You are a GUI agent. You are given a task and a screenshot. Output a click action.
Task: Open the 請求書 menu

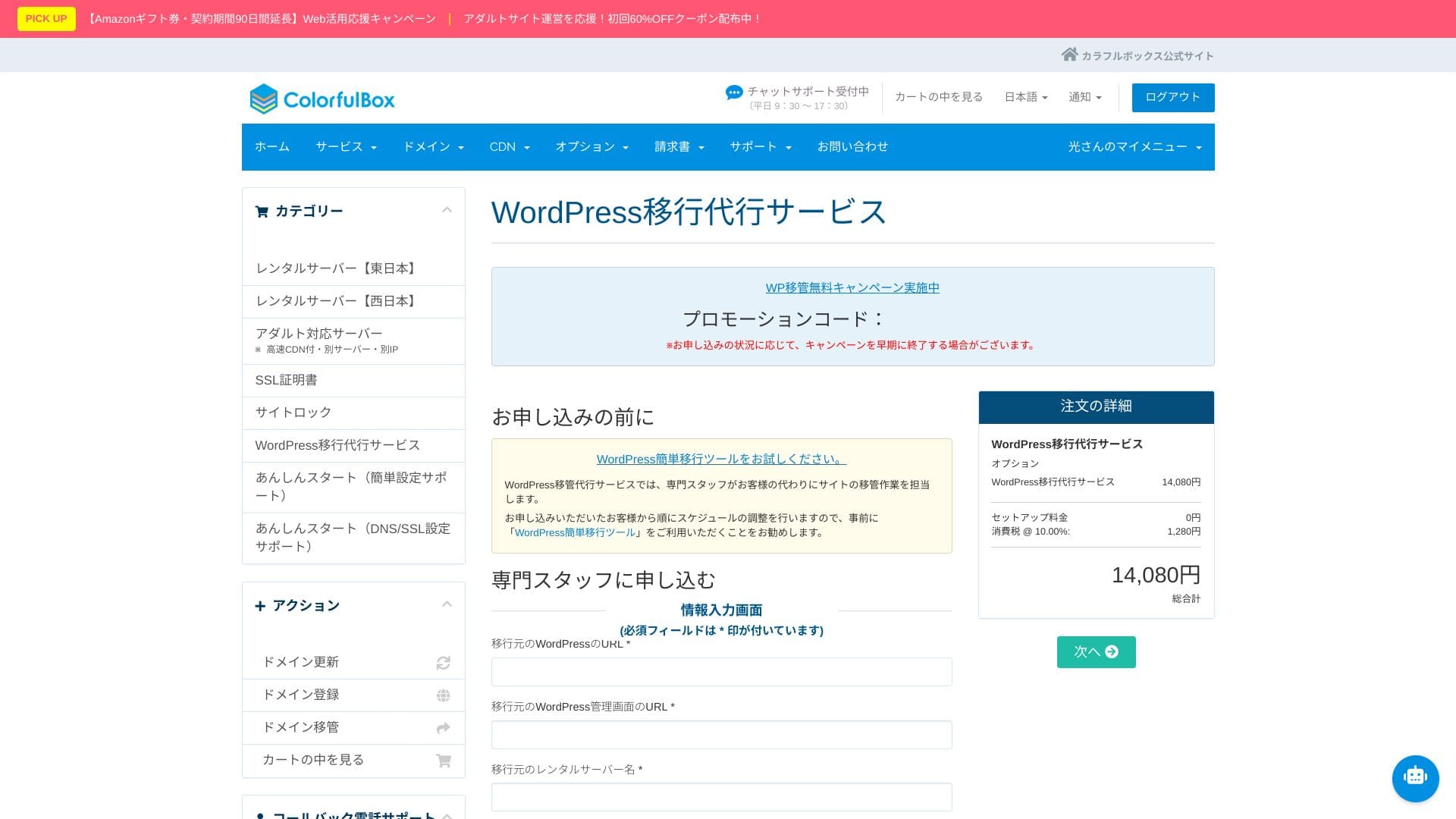tap(679, 147)
